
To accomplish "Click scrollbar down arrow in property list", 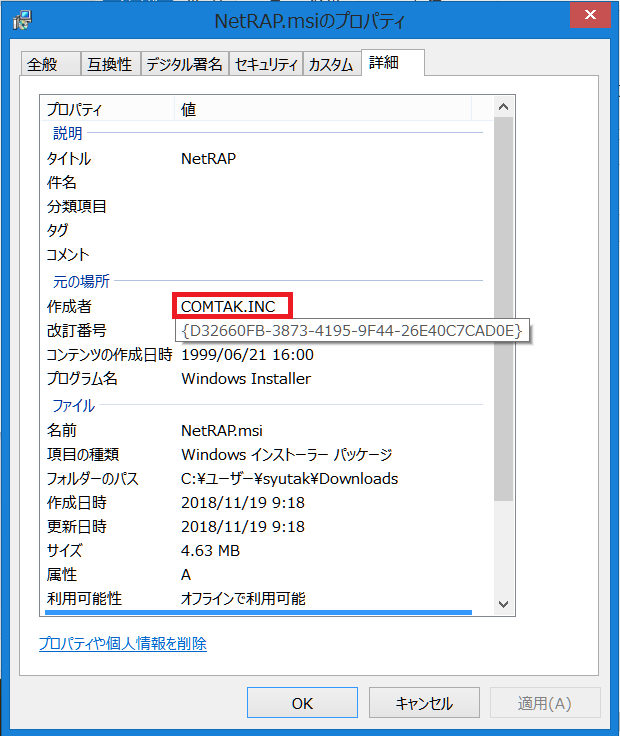I will (504, 604).
